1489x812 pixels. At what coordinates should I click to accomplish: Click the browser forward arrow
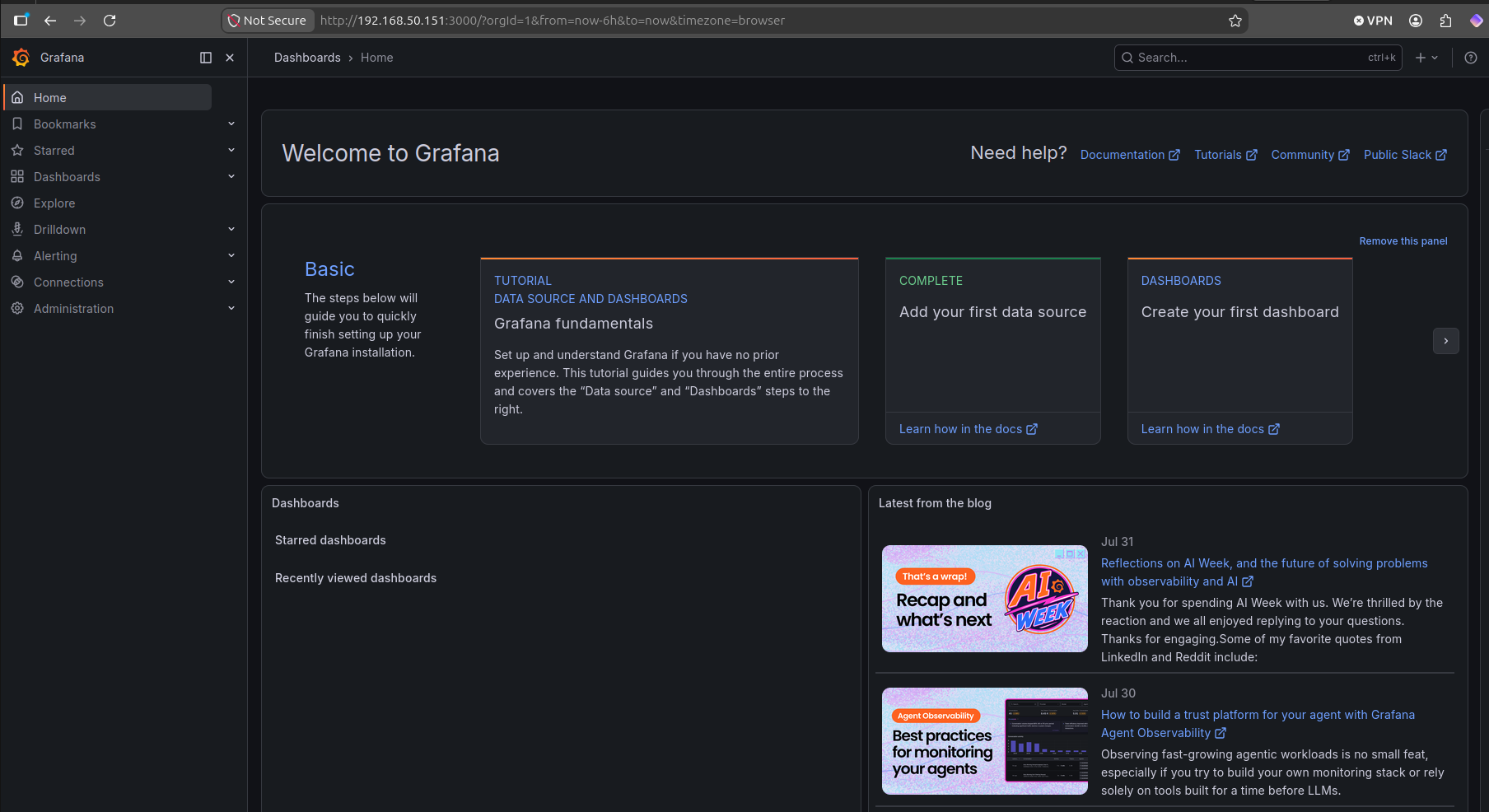coord(80,21)
